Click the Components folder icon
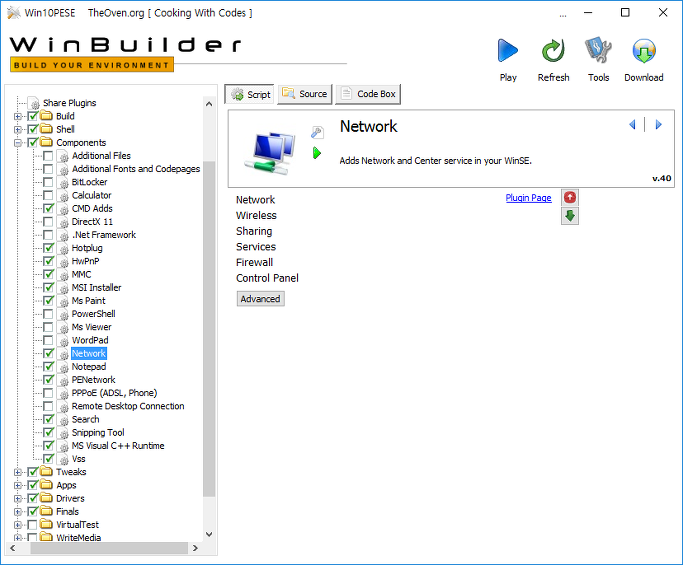The image size is (683, 565). [46, 142]
